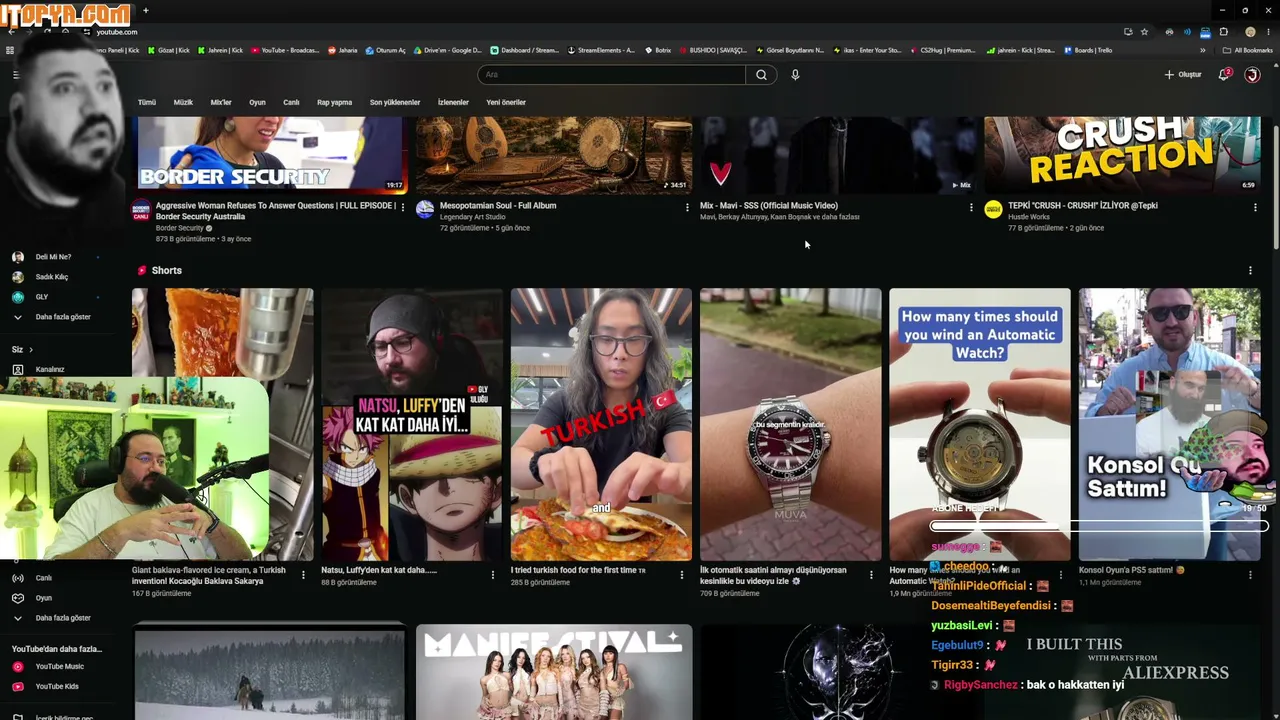Open options for Mix - Mavi SSS
The height and width of the screenshot is (720, 1280).
[x=971, y=208]
